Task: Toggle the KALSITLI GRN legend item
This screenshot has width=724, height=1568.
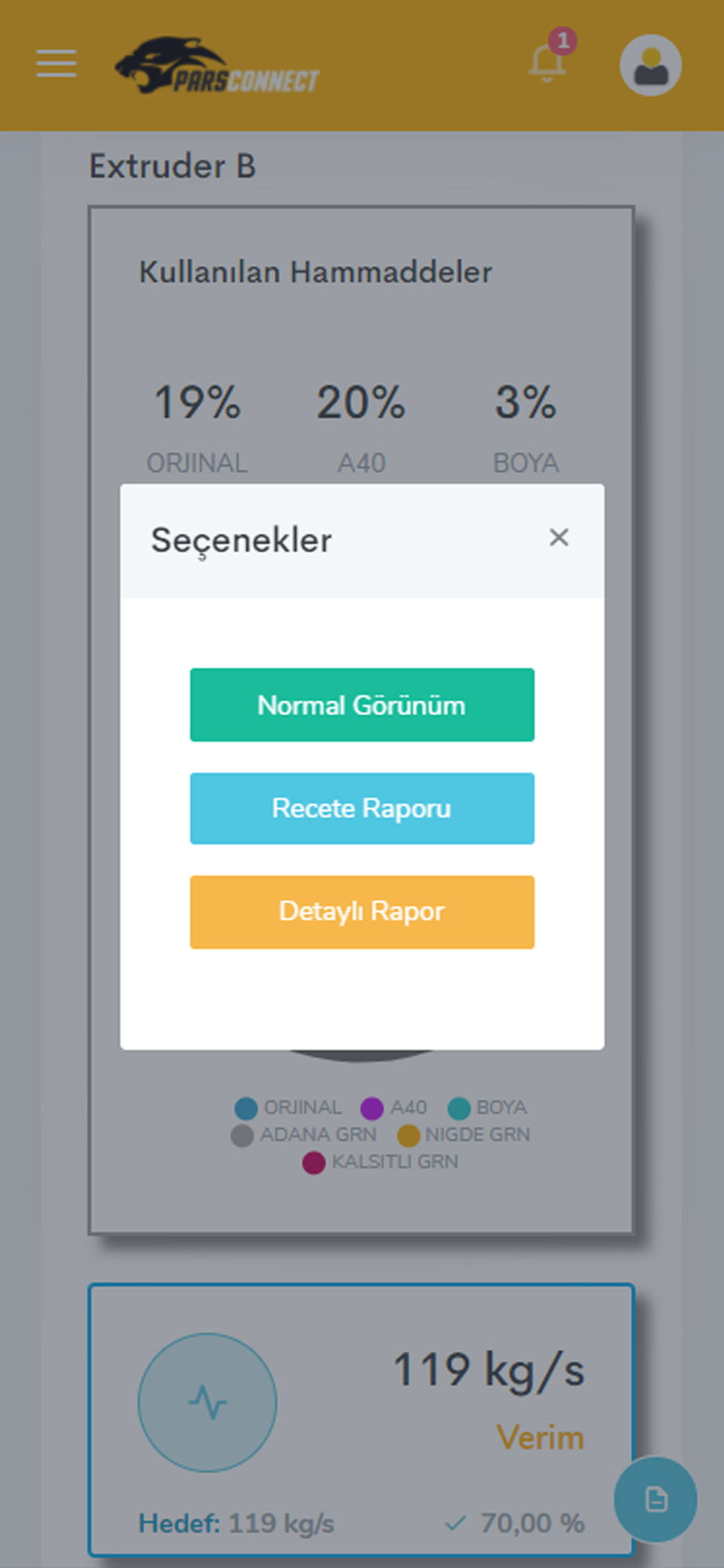Action: pos(381,1162)
